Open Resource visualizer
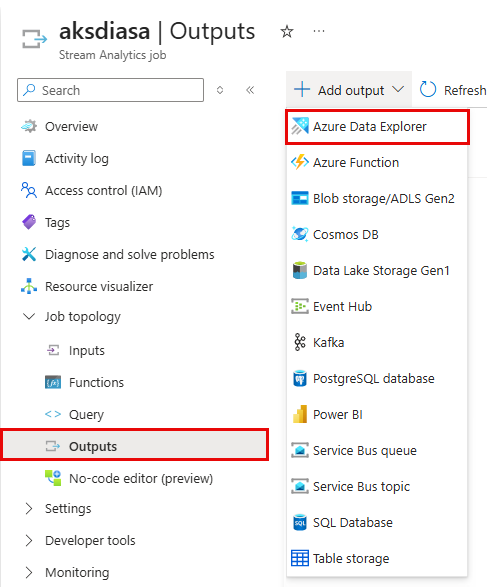This screenshot has width=487, height=587. (99, 286)
